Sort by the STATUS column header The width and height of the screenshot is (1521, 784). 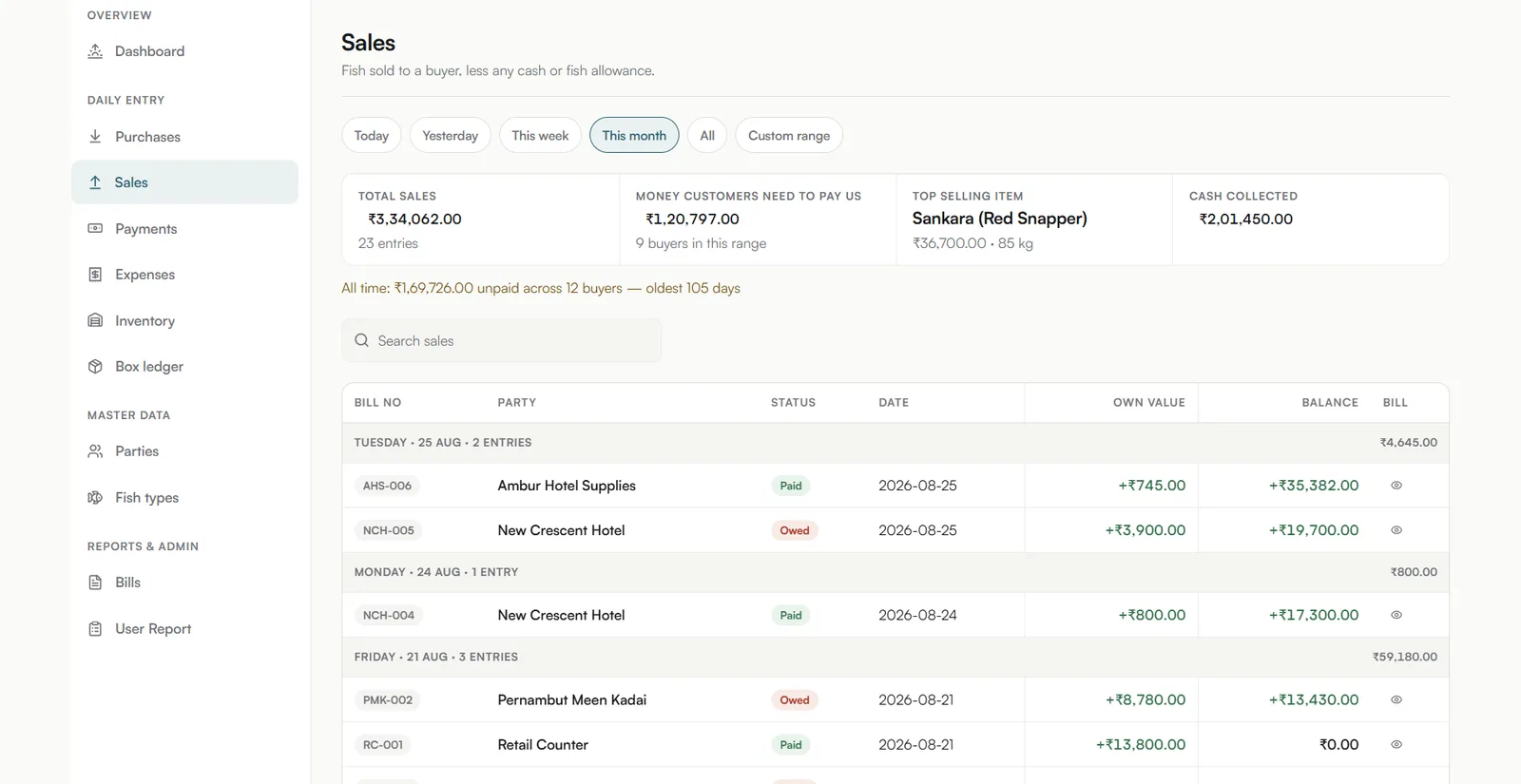(793, 403)
